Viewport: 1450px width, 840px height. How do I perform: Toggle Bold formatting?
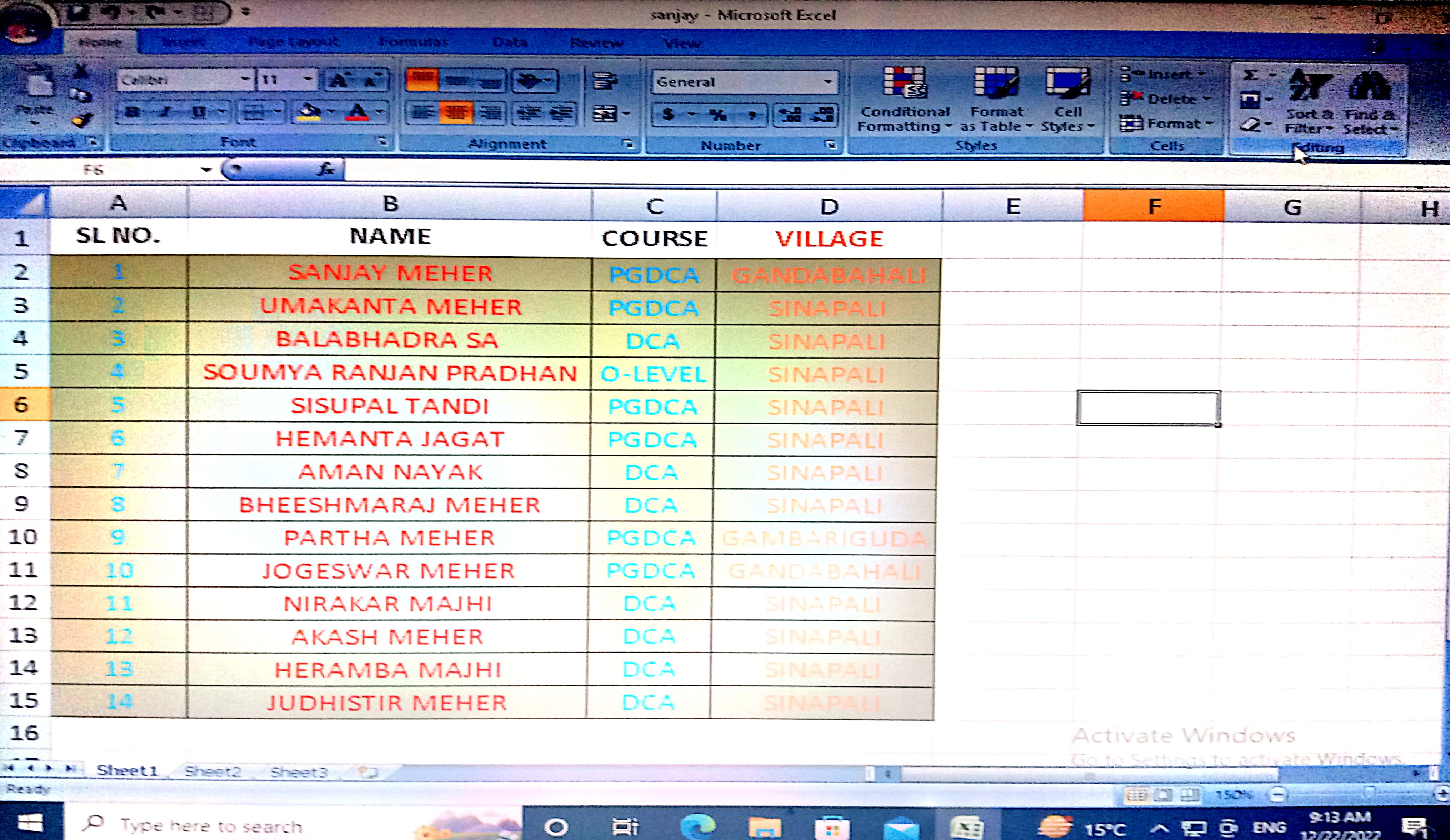[132, 112]
